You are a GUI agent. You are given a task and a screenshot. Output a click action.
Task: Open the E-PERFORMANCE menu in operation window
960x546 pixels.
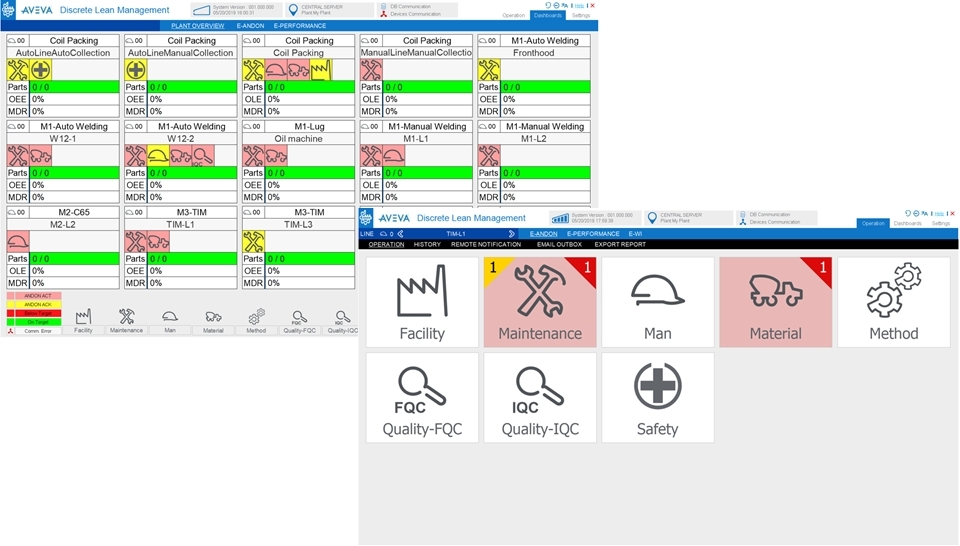pyautogui.click(x=593, y=234)
